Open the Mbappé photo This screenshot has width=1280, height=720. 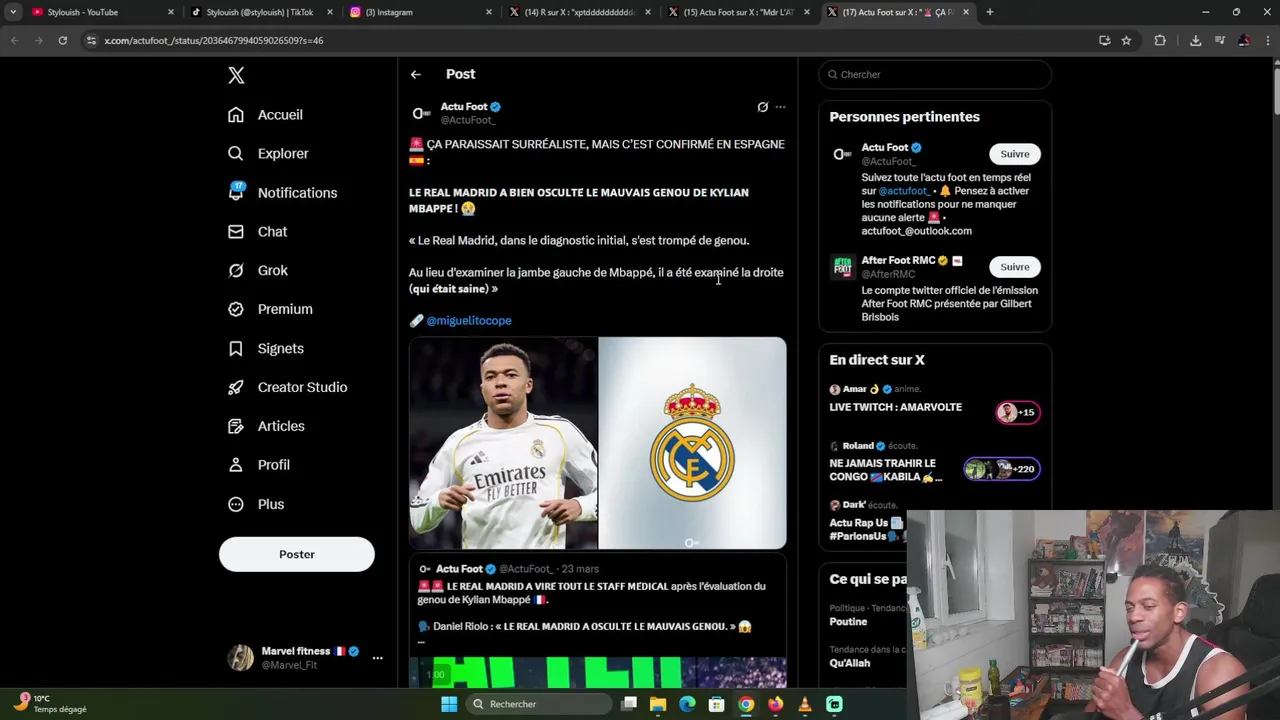point(503,443)
